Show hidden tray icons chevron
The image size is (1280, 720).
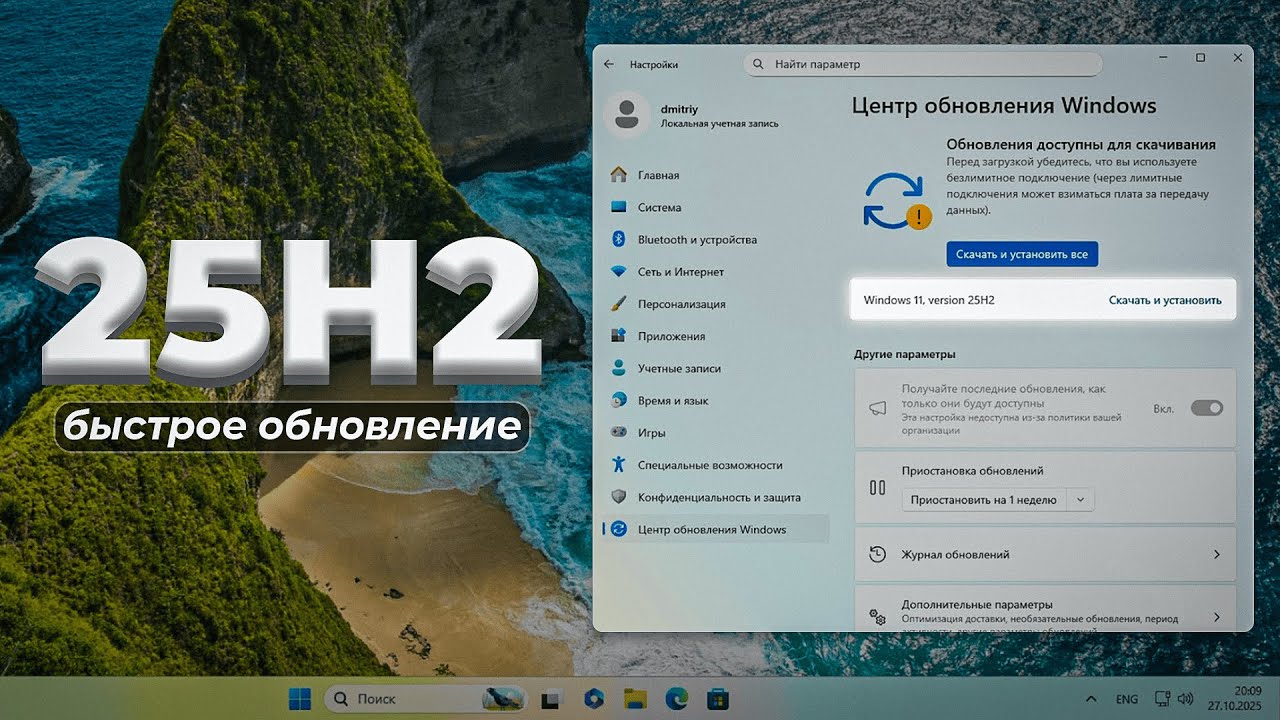(1089, 698)
